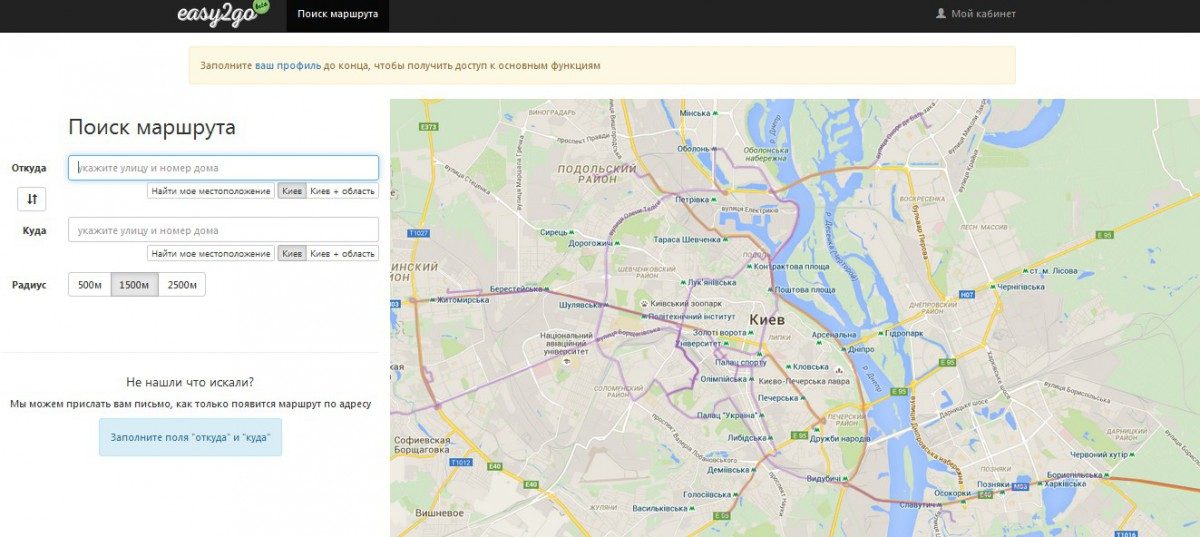Click the easy2go logo
The width and height of the screenshot is (1200, 537).
210,14
